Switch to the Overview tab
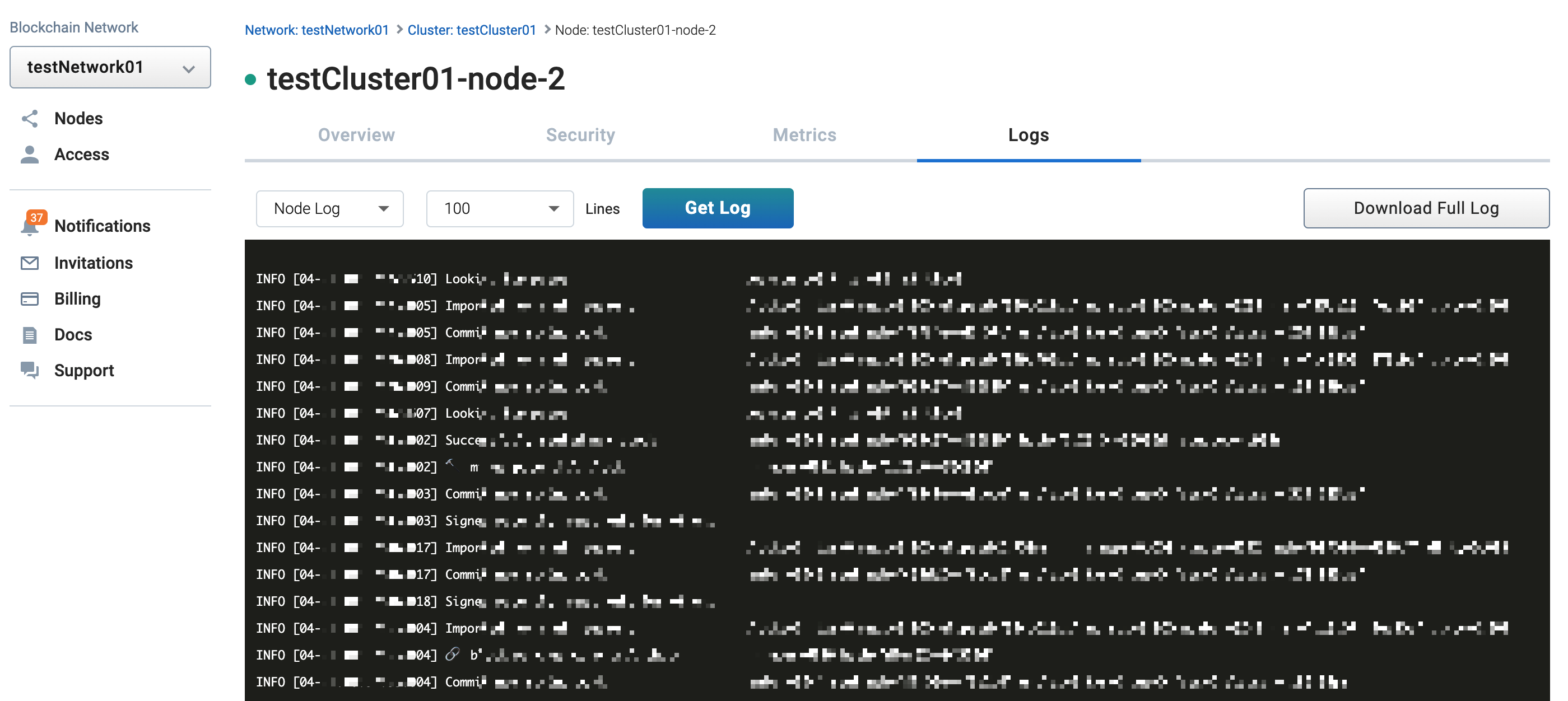1568x701 pixels. click(x=357, y=135)
